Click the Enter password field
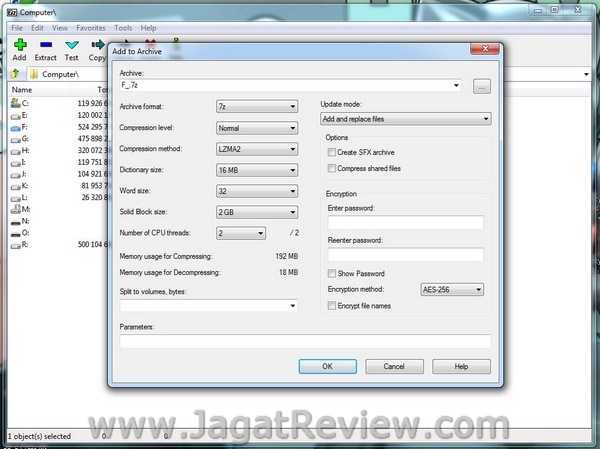 click(405, 223)
